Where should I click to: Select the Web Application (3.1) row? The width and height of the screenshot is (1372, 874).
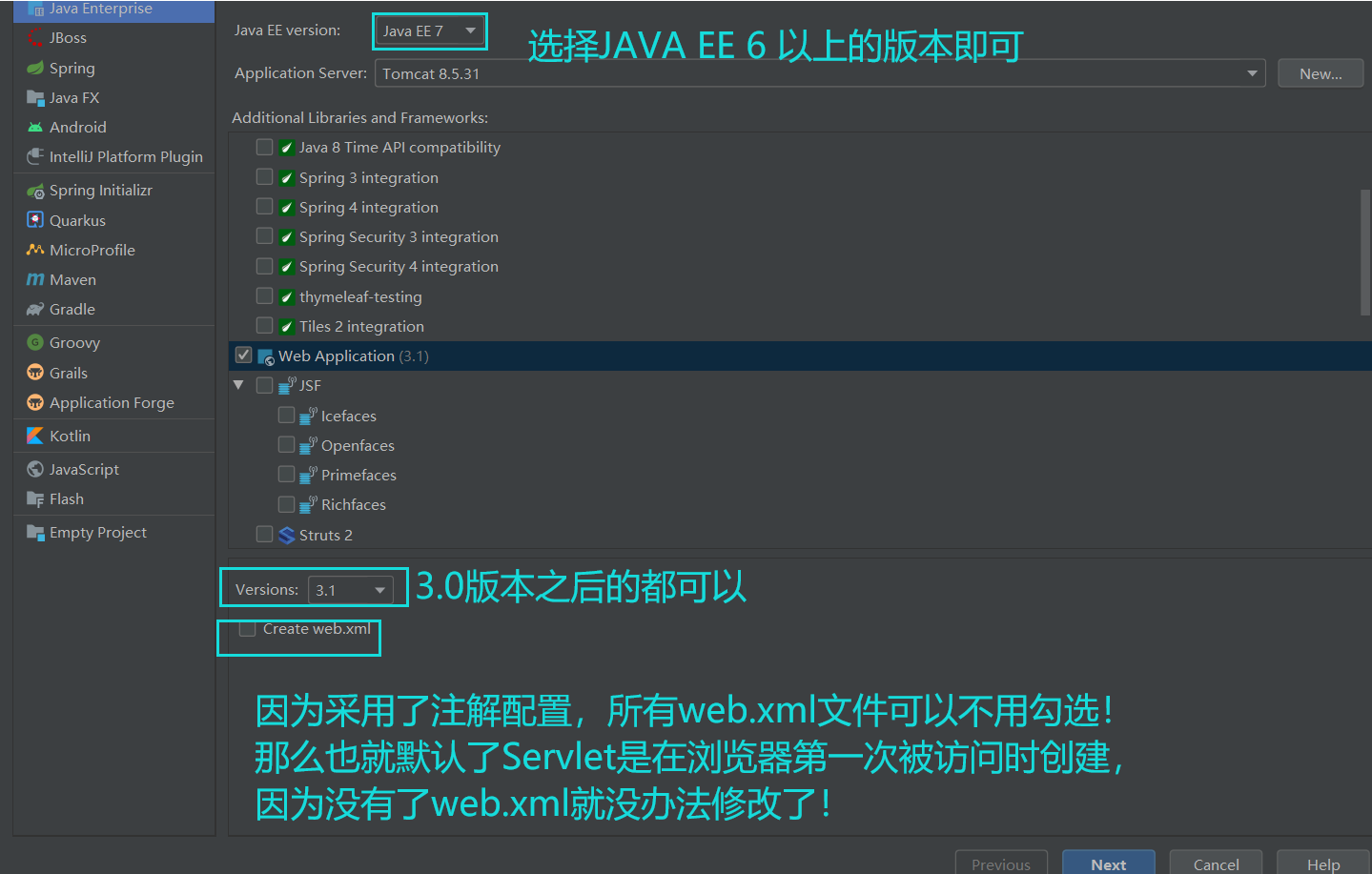(x=800, y=356)
